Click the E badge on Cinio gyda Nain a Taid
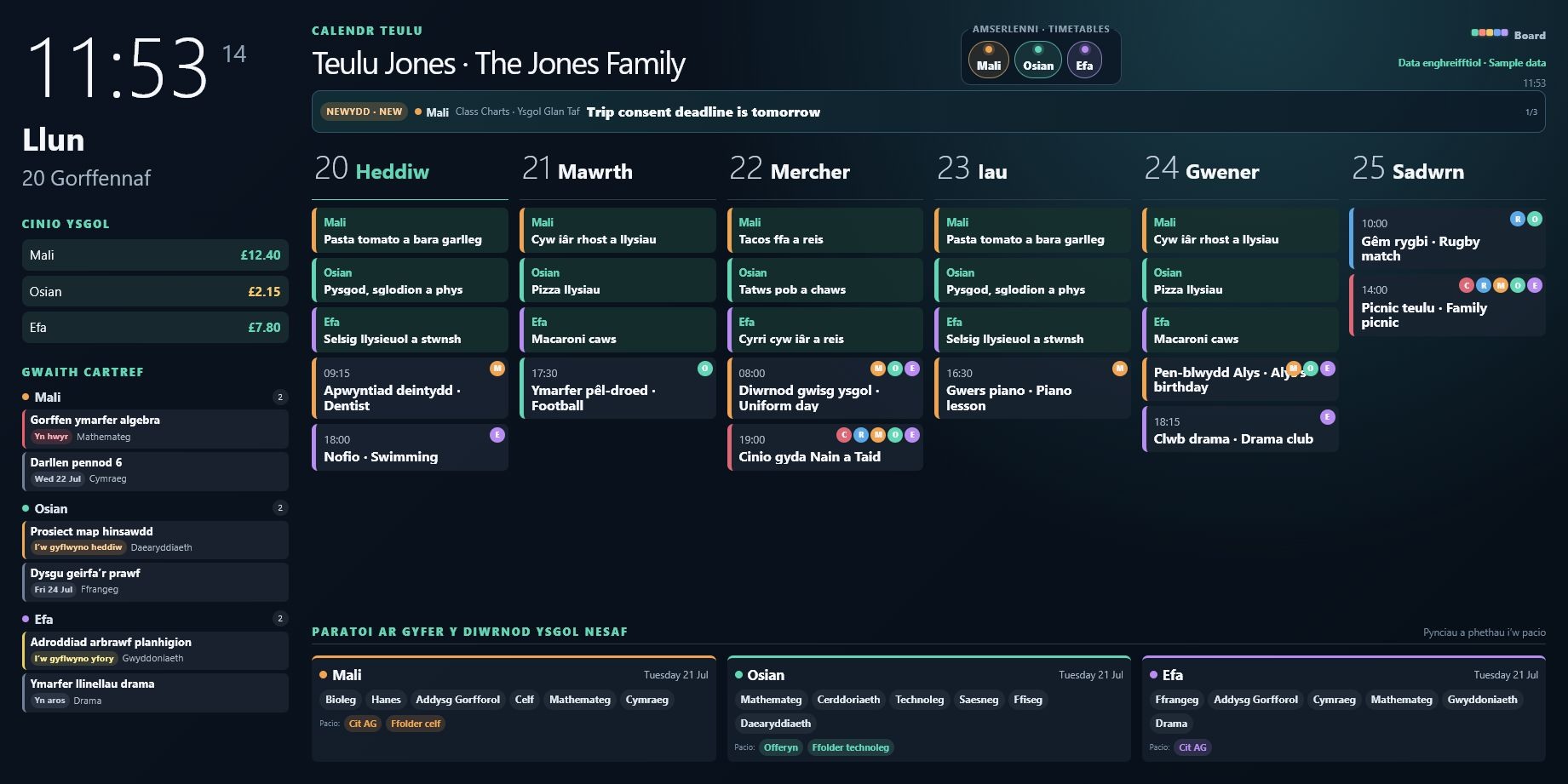Viewport: 1568px width, 784px height. point(912,435)
